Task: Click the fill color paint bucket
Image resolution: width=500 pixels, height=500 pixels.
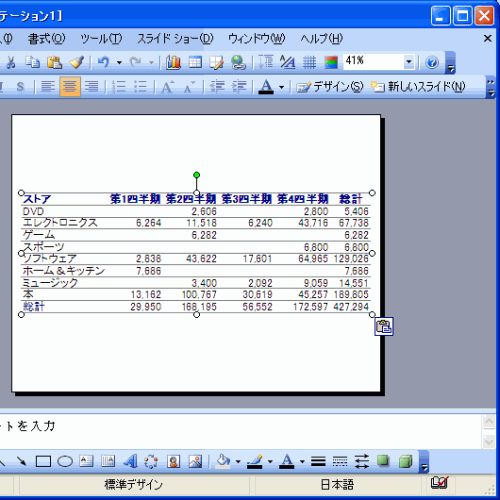Action: click(223, 461)
